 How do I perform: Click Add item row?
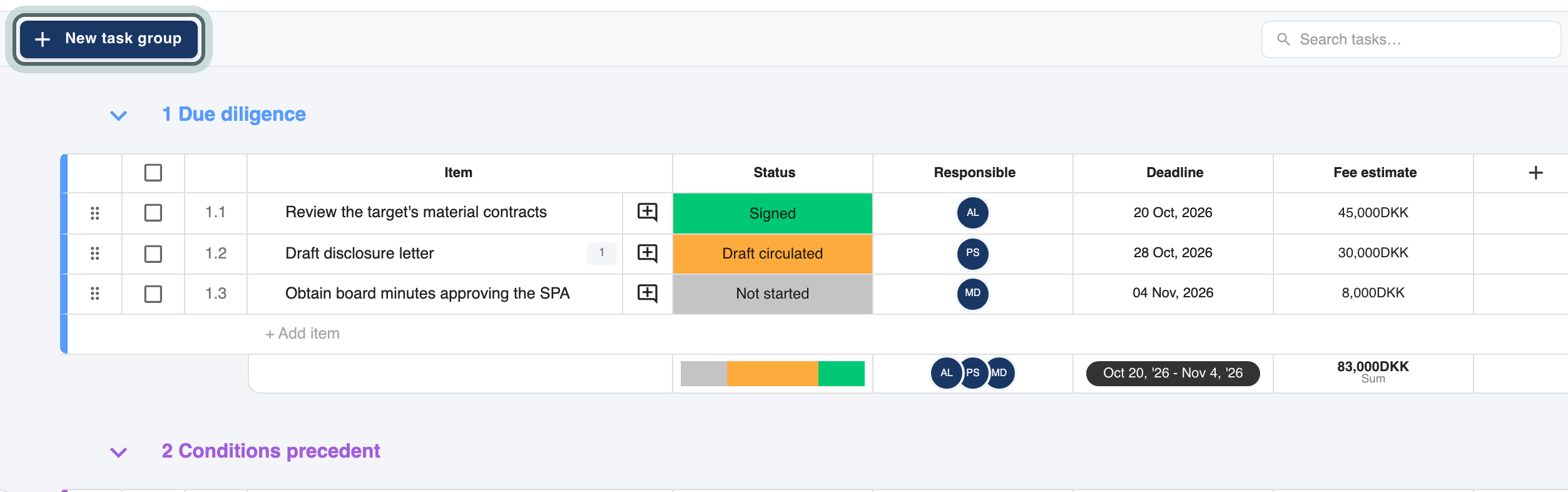(x=302, y=334)
